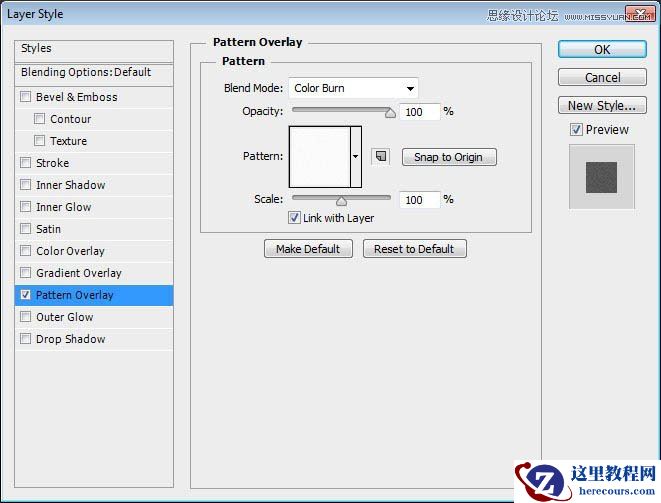Screen dimensions: 661x503
Task: Click the Opacity value field
Action: 419,112
